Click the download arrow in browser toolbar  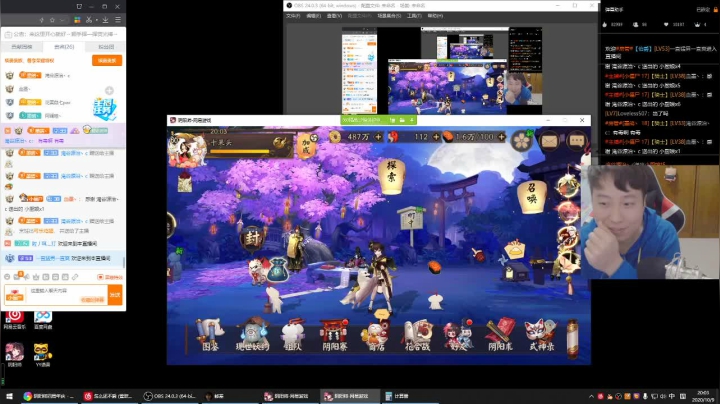pyautogui.click(x=106, y=20)
